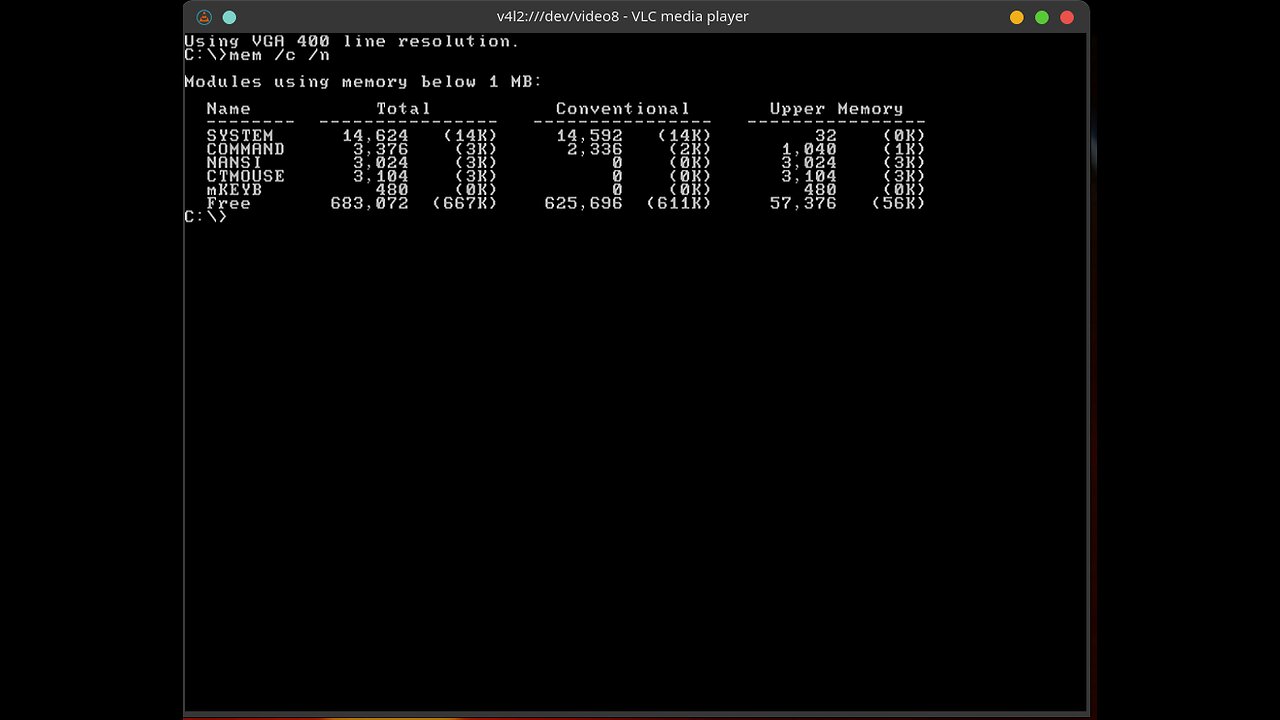Close the VLC window with red button
Screen dimensions: 1280x720
pyautogui.click(x=1067, y=17)
